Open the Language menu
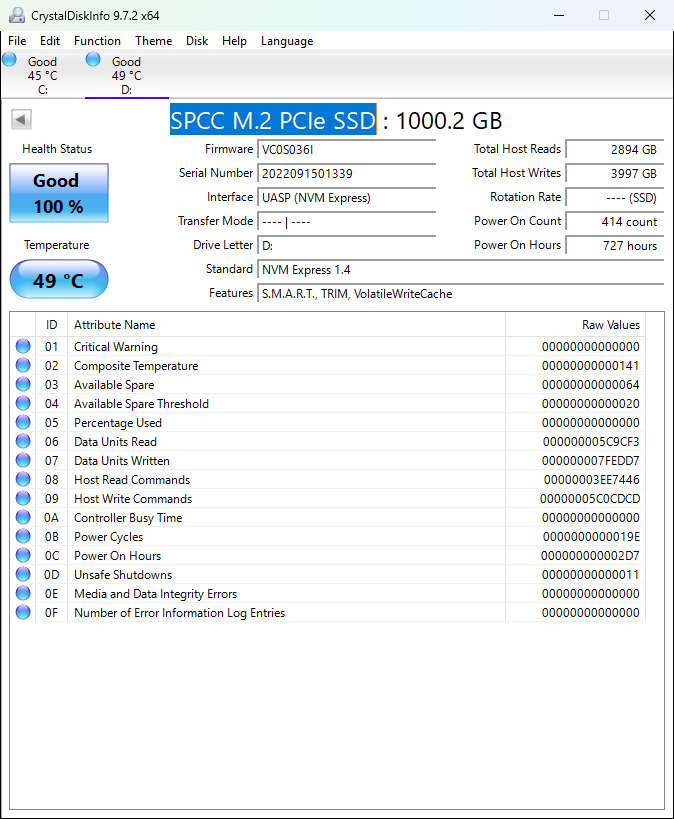 [287, 41]
